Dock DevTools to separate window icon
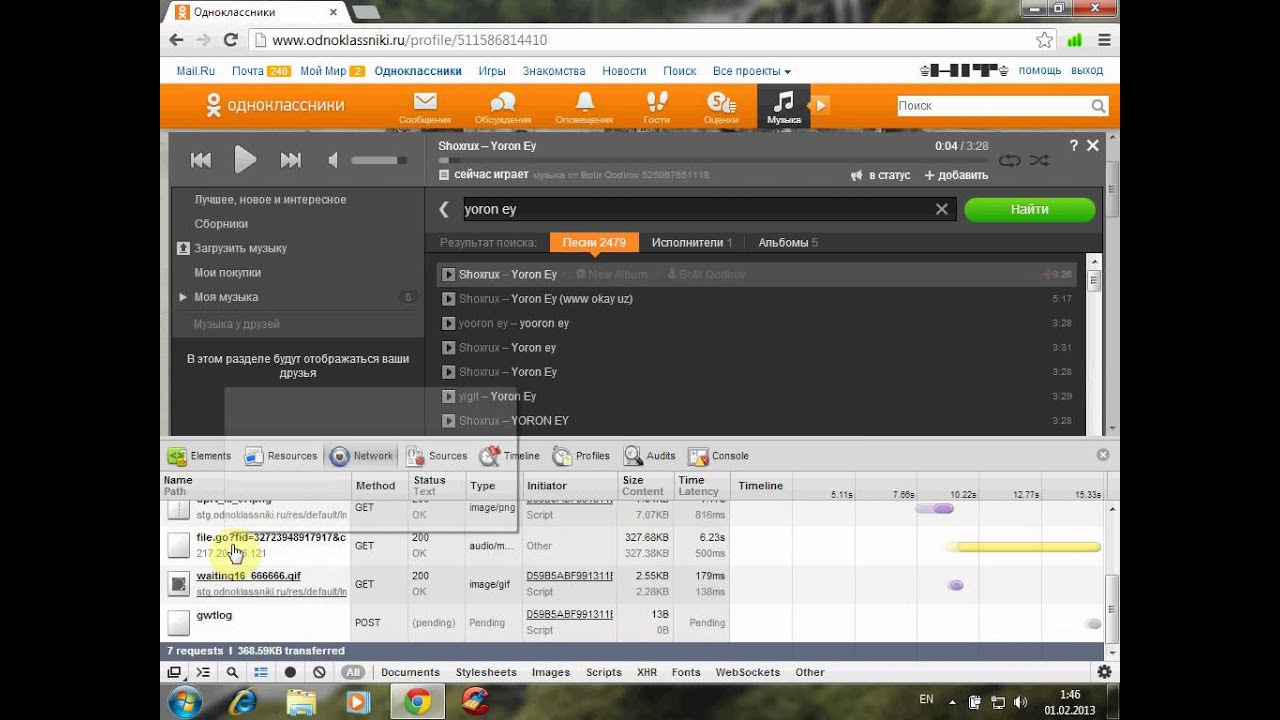Screen dimensions: 1280x720 pyautogui.click(x=174, y=672)
